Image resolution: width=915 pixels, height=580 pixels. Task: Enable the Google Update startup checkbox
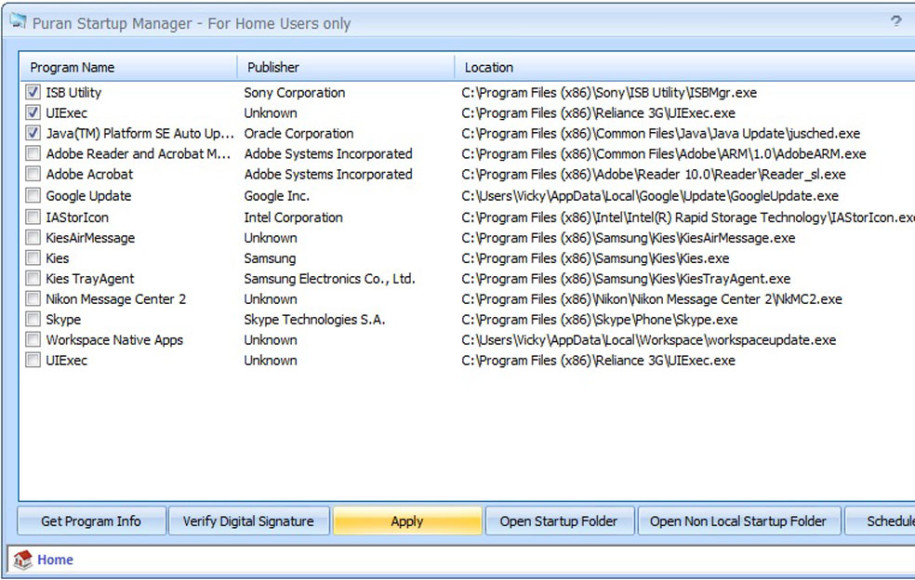33,195
